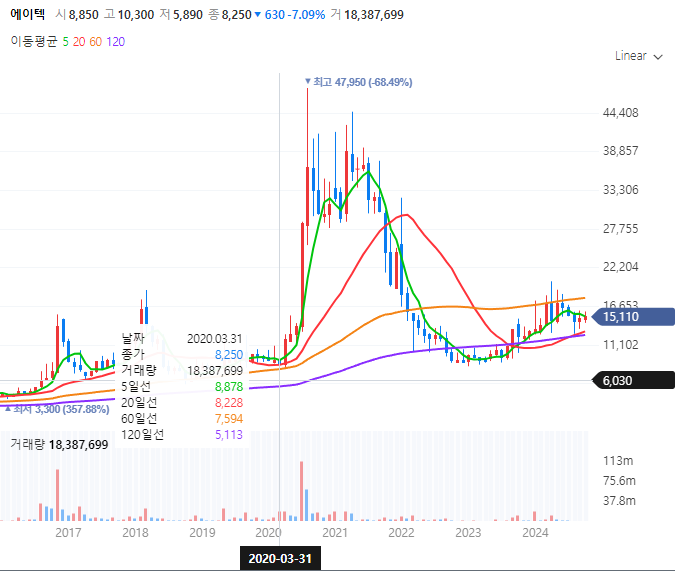The image size is (680, 576).
Task: Click the 44,408 price axis label
Action: tap(621, 113)
